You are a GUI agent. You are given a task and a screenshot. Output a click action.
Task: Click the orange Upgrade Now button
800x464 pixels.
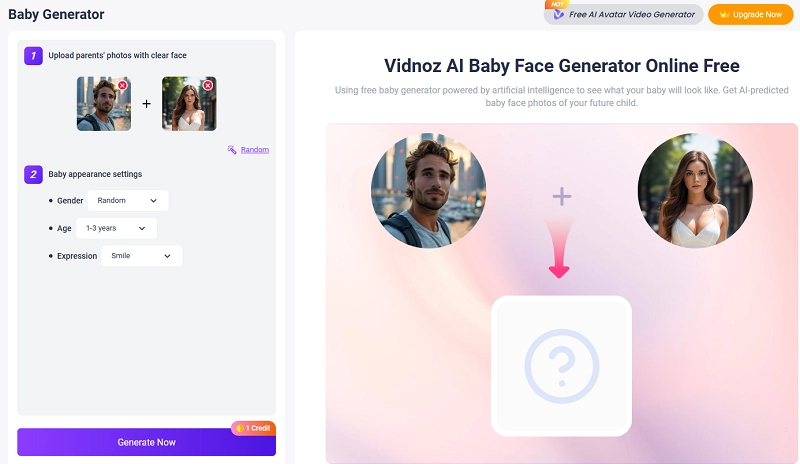(750, 15)
